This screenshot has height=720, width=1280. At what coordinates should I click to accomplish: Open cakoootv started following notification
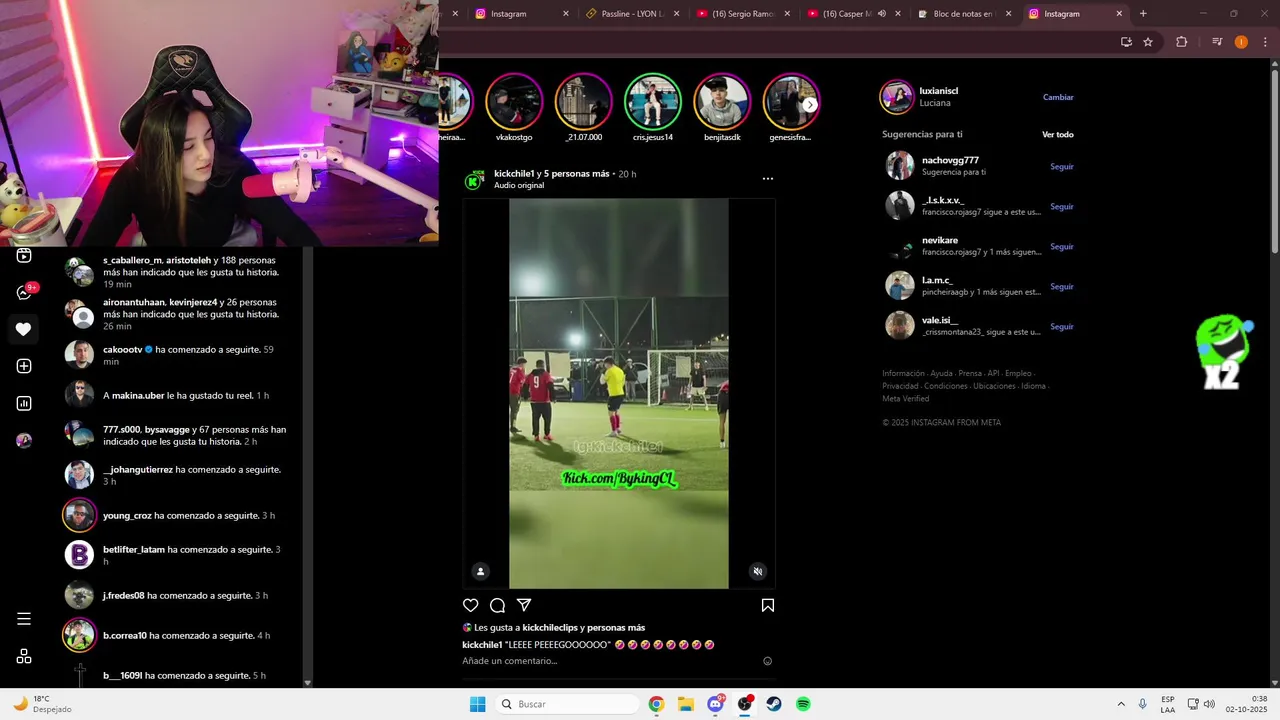coord(176,356)
